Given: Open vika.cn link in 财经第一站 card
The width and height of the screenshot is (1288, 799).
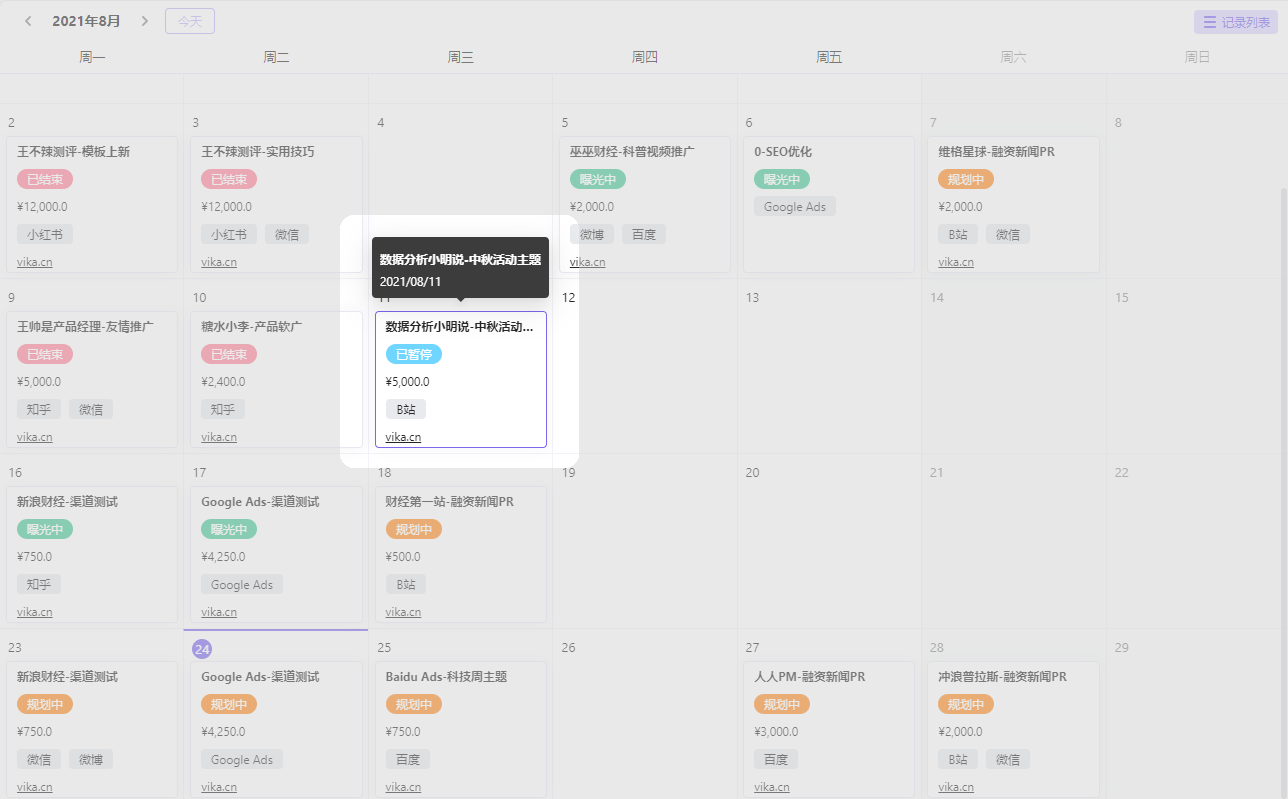Looking at the screenshot, I should click(403, 612).
